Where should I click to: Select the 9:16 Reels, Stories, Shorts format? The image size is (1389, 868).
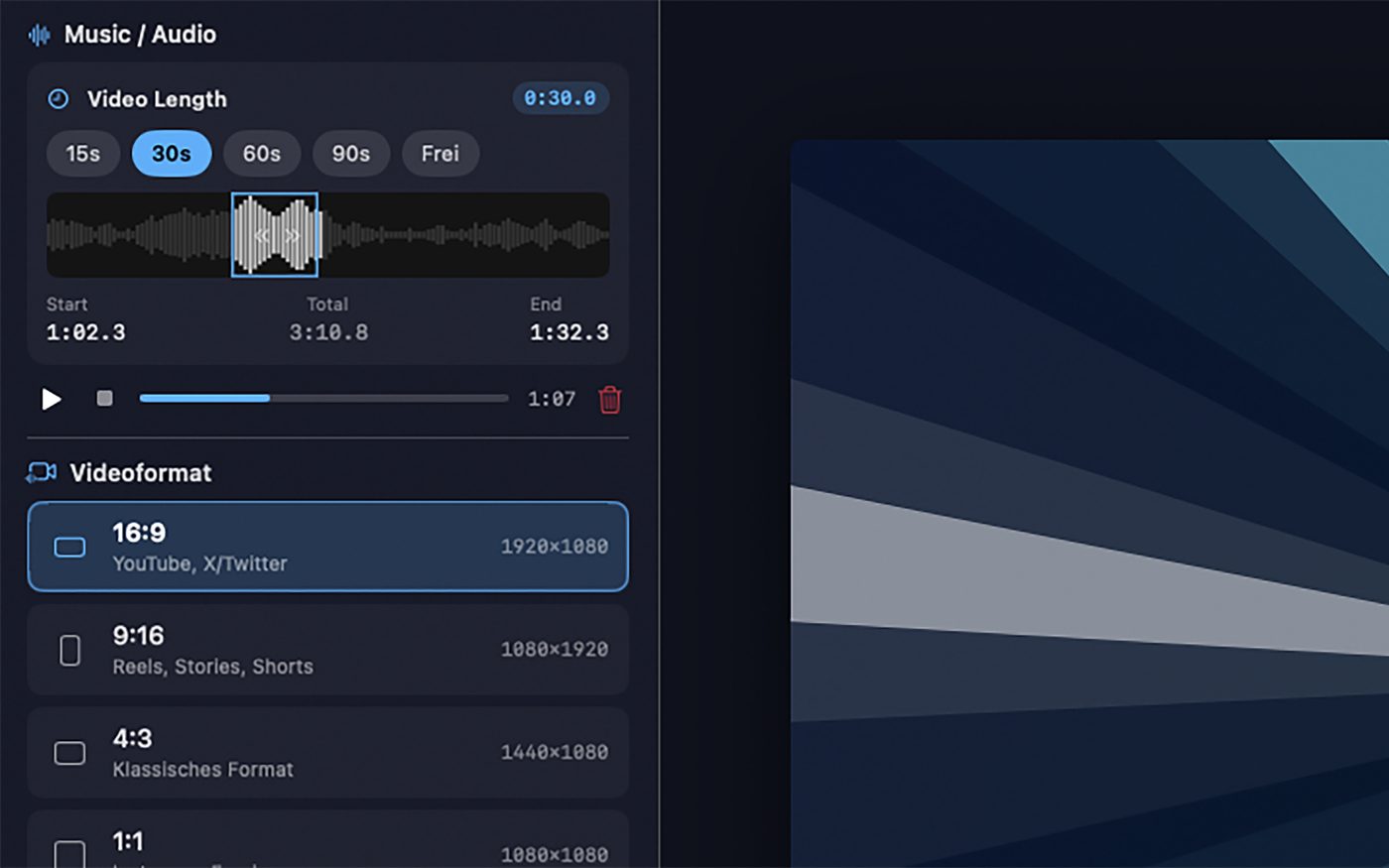click(x=327, y=650)
